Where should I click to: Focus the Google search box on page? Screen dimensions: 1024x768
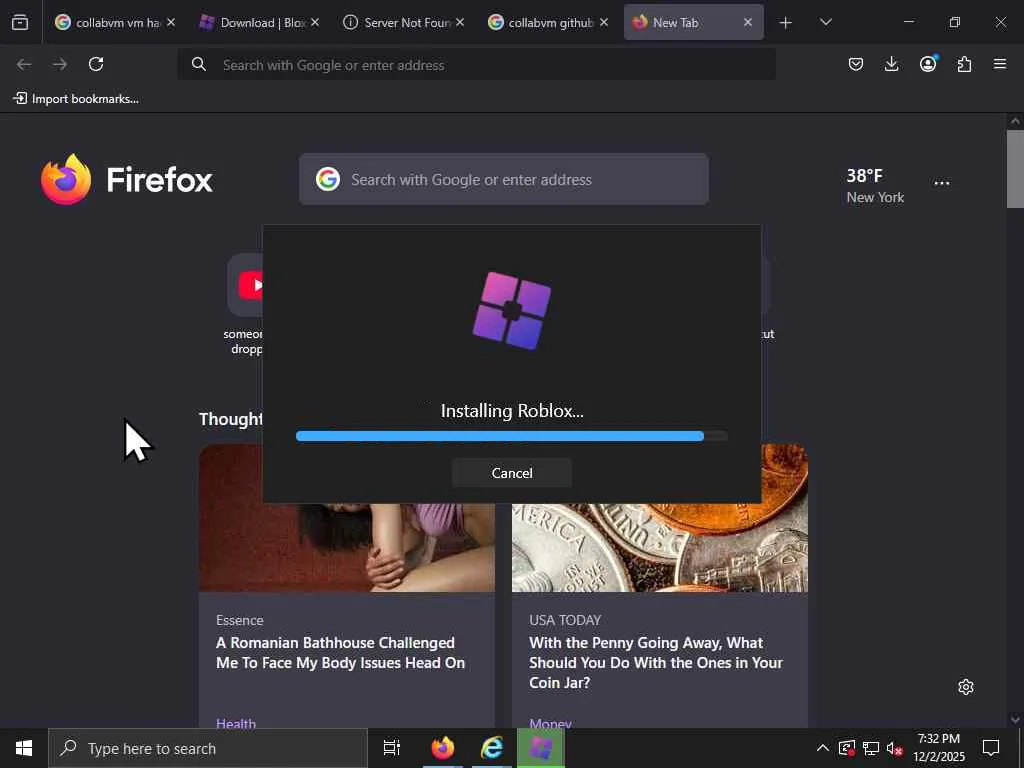click(504, 179)
